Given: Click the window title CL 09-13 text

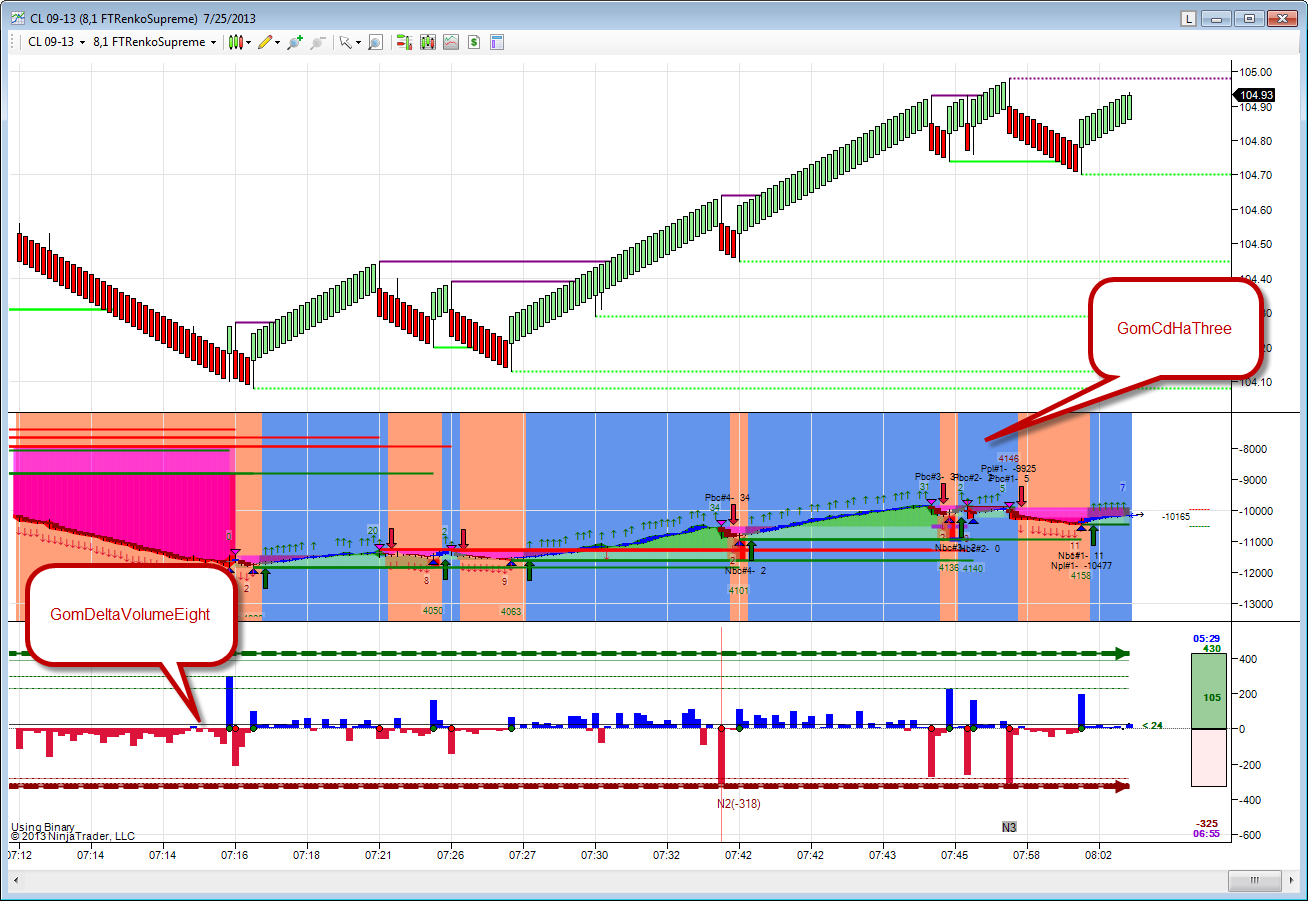Looking at the screenshot, I should (53, 18).
